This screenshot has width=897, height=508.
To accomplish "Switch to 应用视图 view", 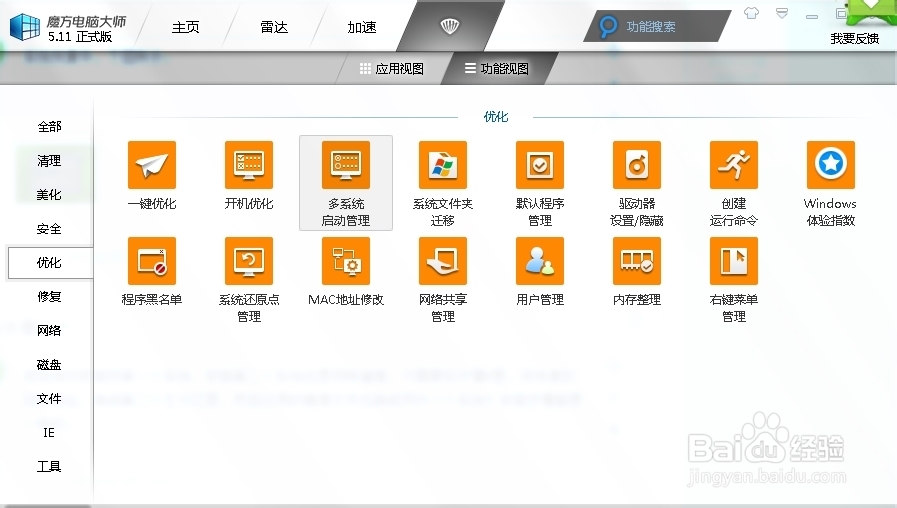I will pos(392,69).
